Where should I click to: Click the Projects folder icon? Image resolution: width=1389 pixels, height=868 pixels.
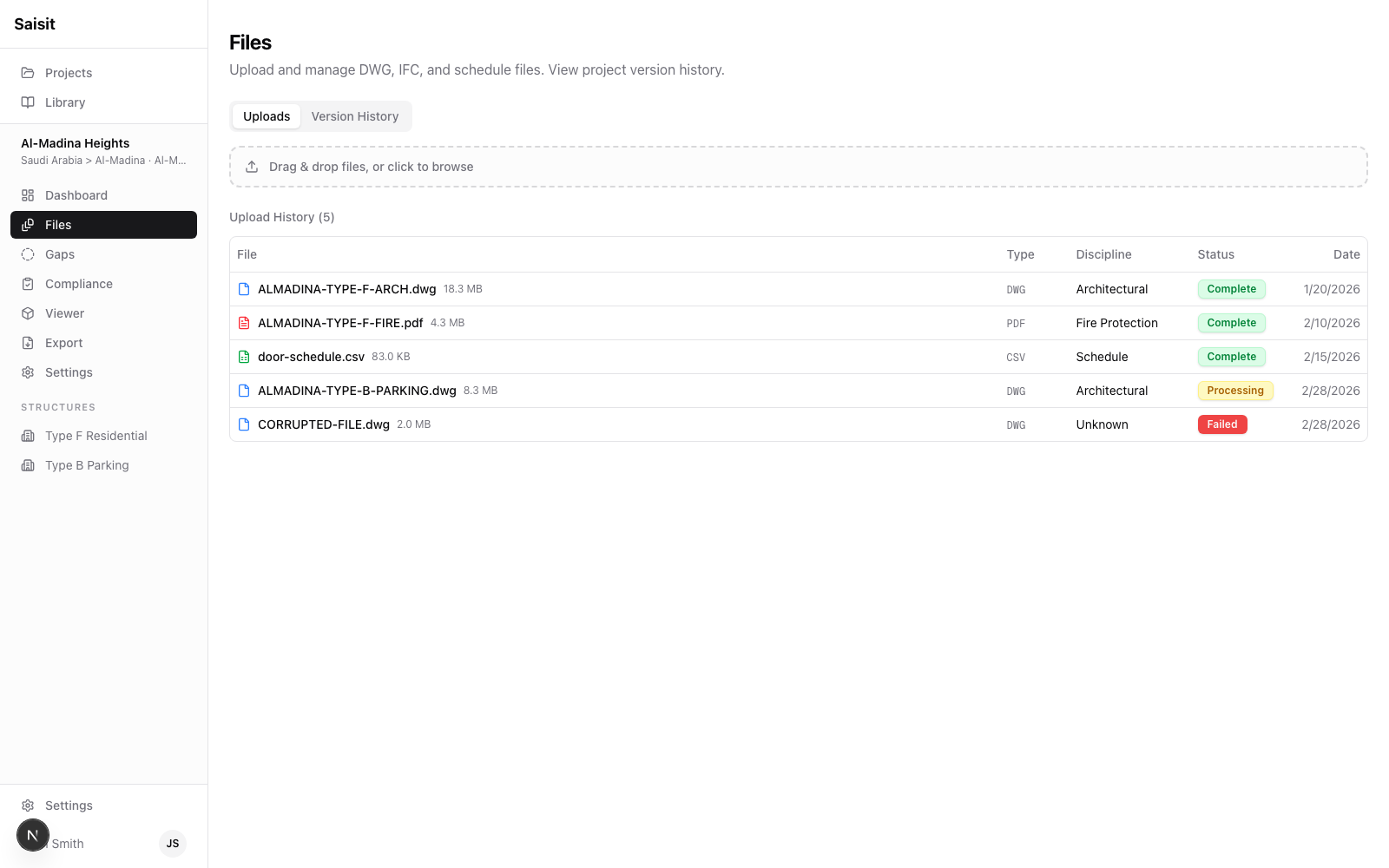coord(28,73)
